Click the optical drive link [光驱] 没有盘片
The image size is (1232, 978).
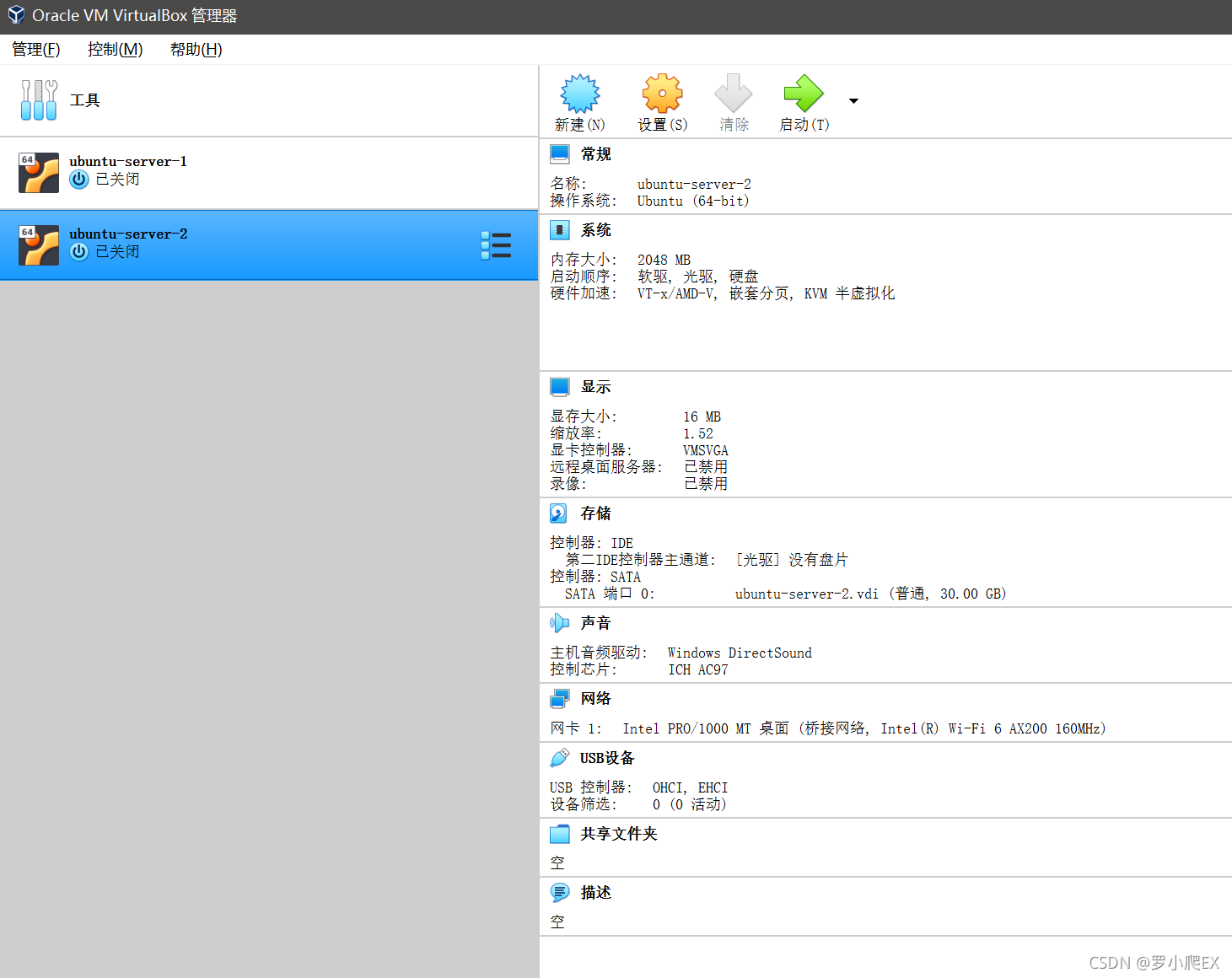(792, 560)
